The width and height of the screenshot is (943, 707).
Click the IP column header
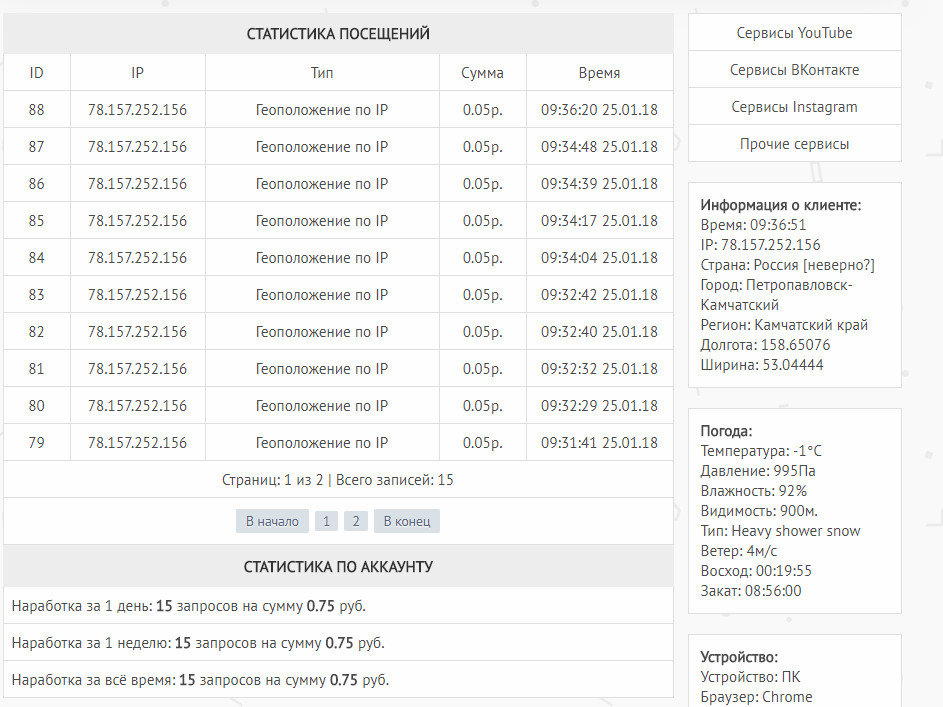[x=138, y=73]
